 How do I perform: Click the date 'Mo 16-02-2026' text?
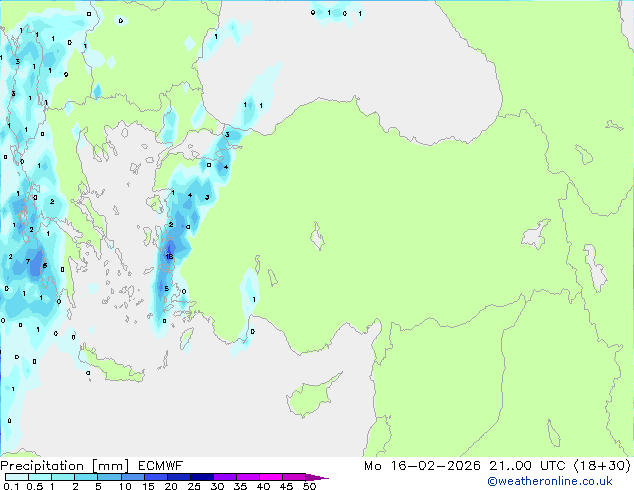point(422,466)
